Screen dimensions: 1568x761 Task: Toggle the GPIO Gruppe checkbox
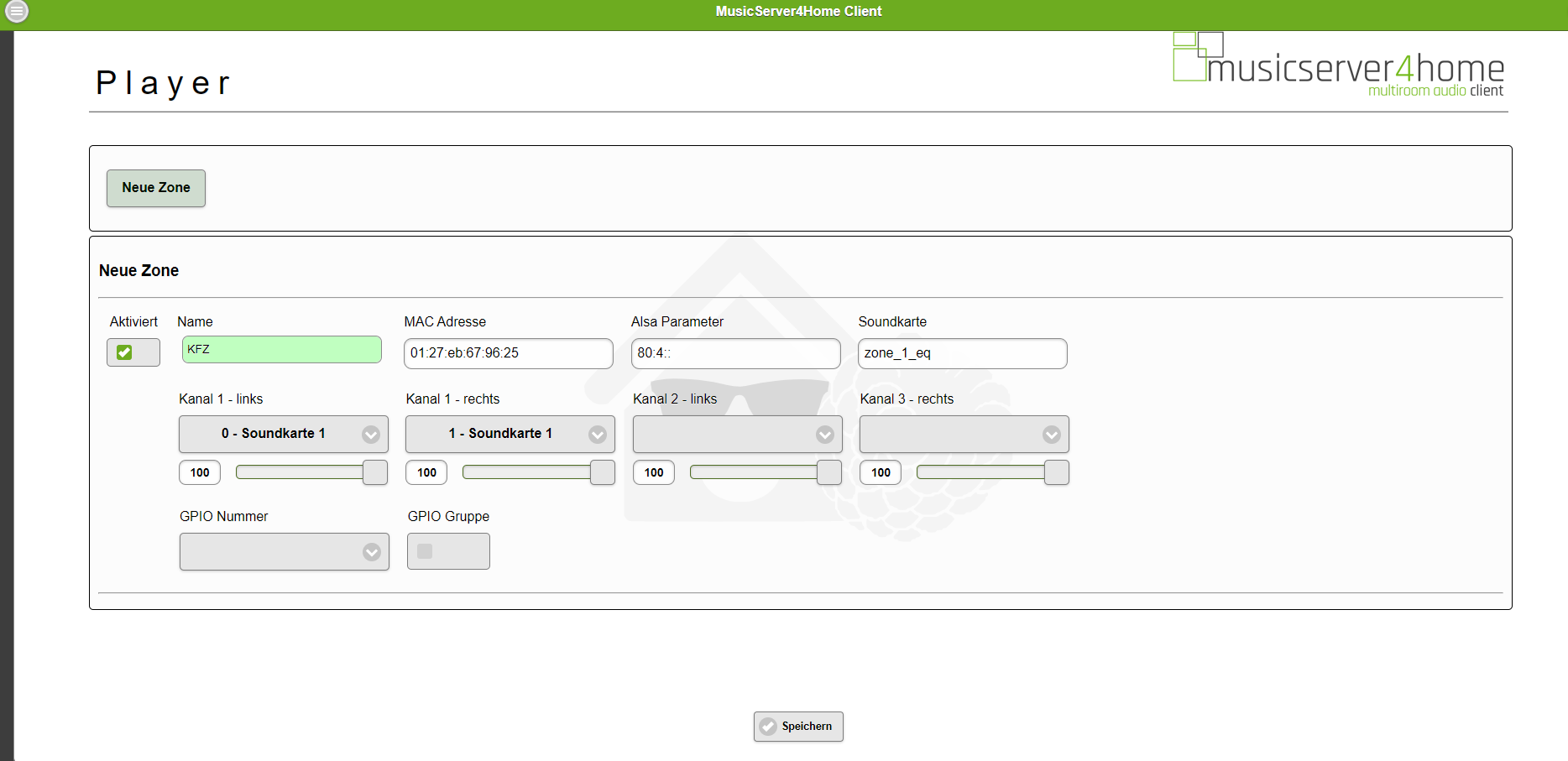(x=425, y=551)
